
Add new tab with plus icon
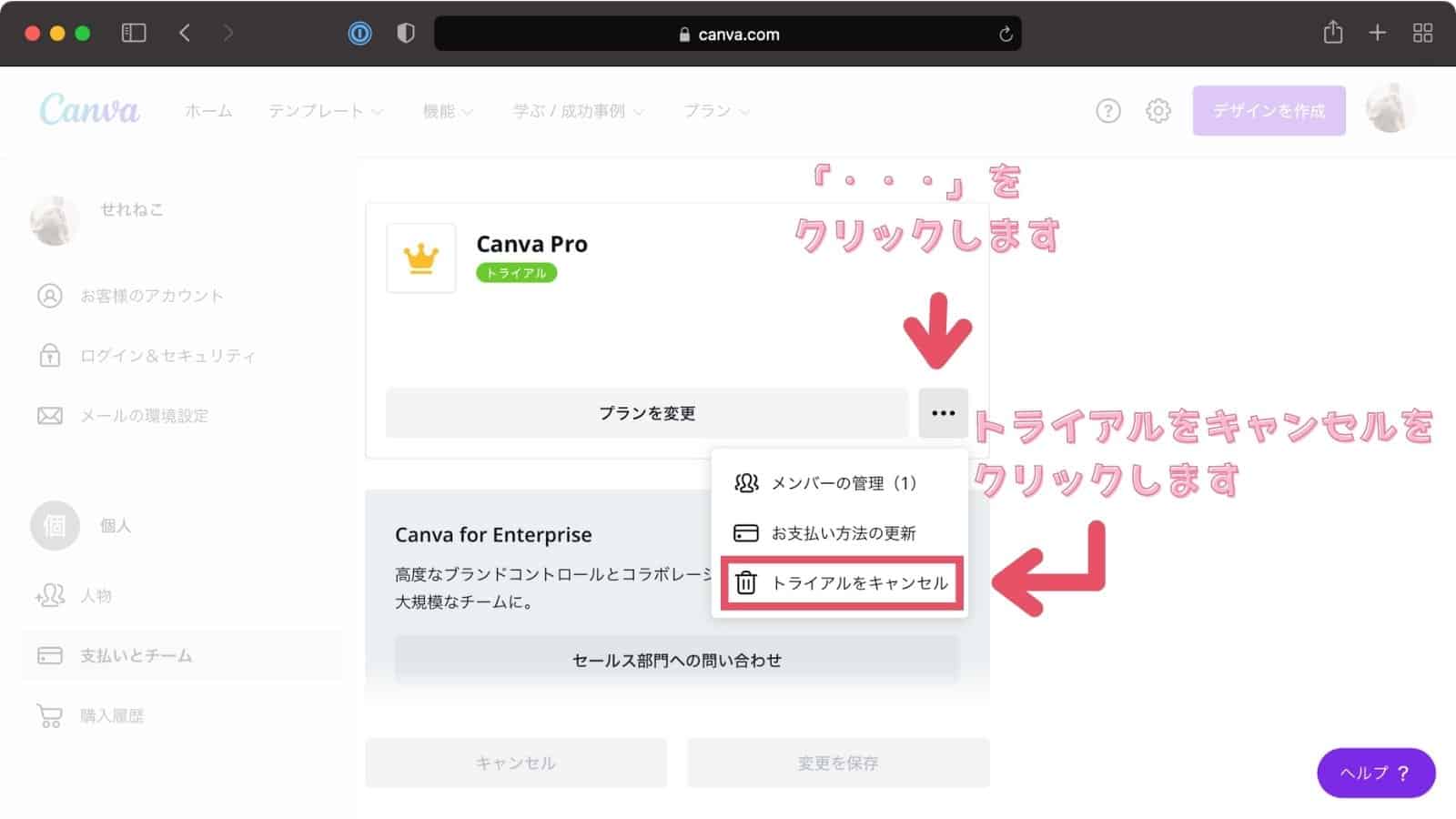1378,34
